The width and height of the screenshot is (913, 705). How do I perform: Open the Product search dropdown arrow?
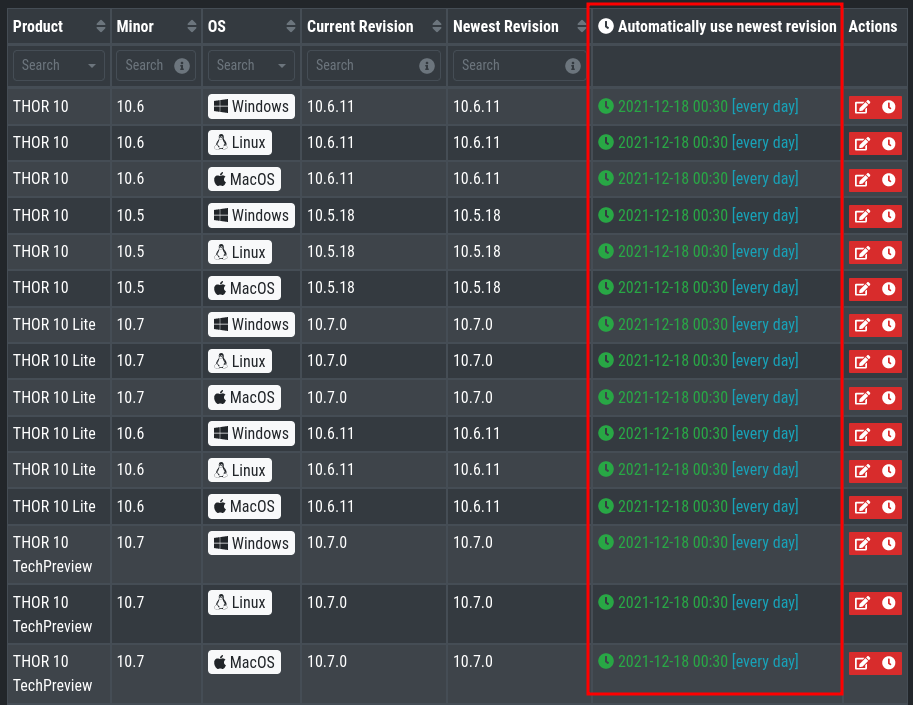pyautogui.click(x=93, y=66)
